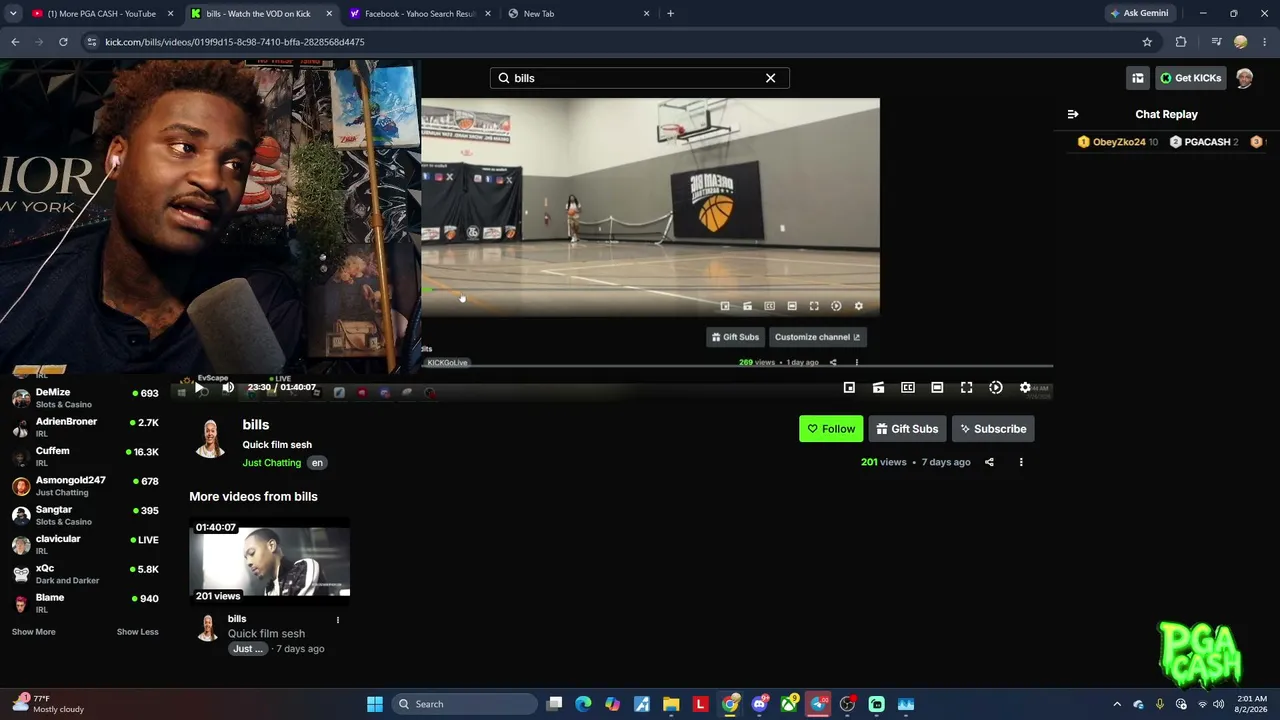Click in the Kick search field
Screen dimensions: 1280x720
tap(639, 78)
